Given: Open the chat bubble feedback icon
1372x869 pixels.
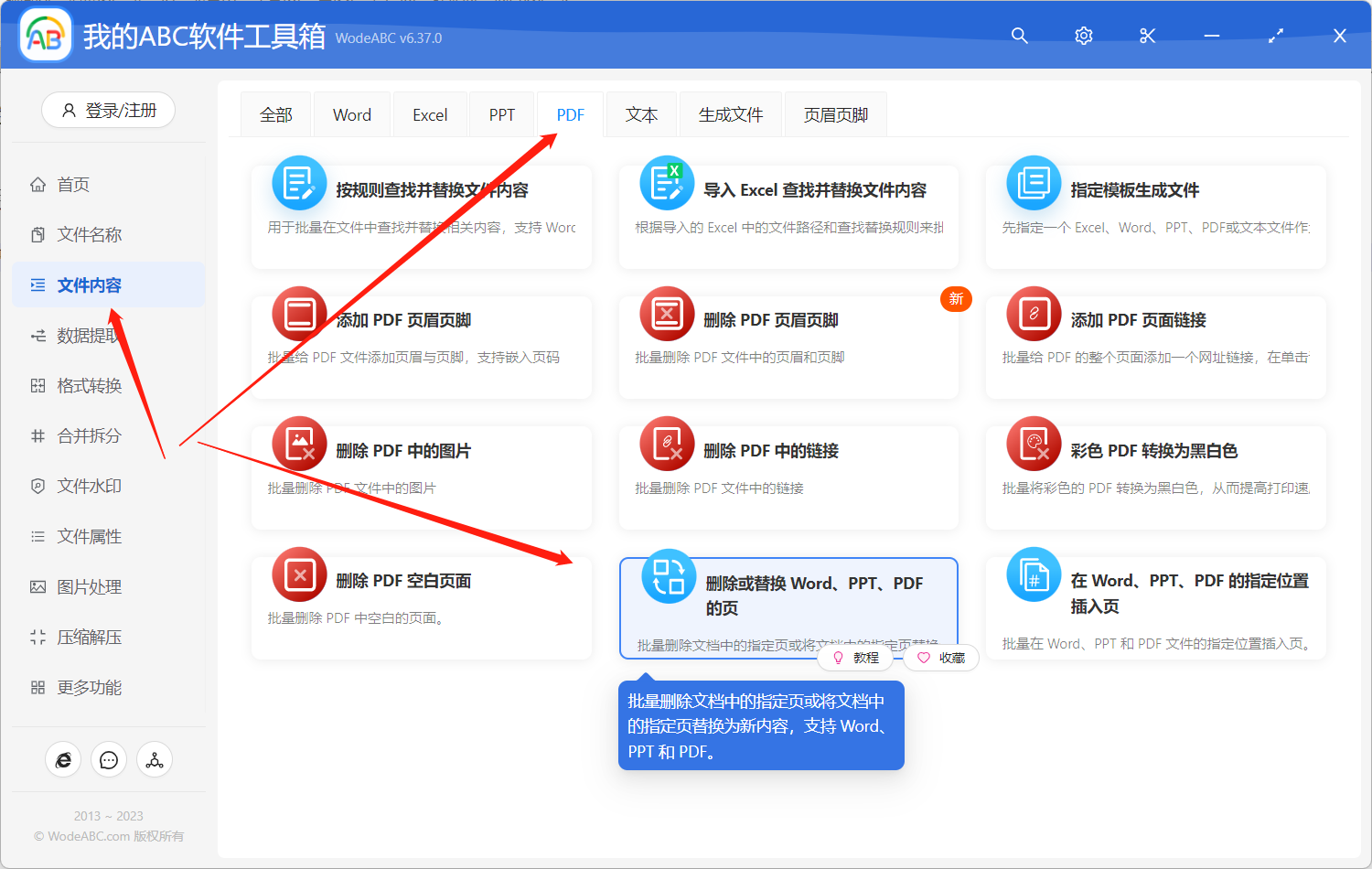Looking at the screenshot, I should coord(109,760).
